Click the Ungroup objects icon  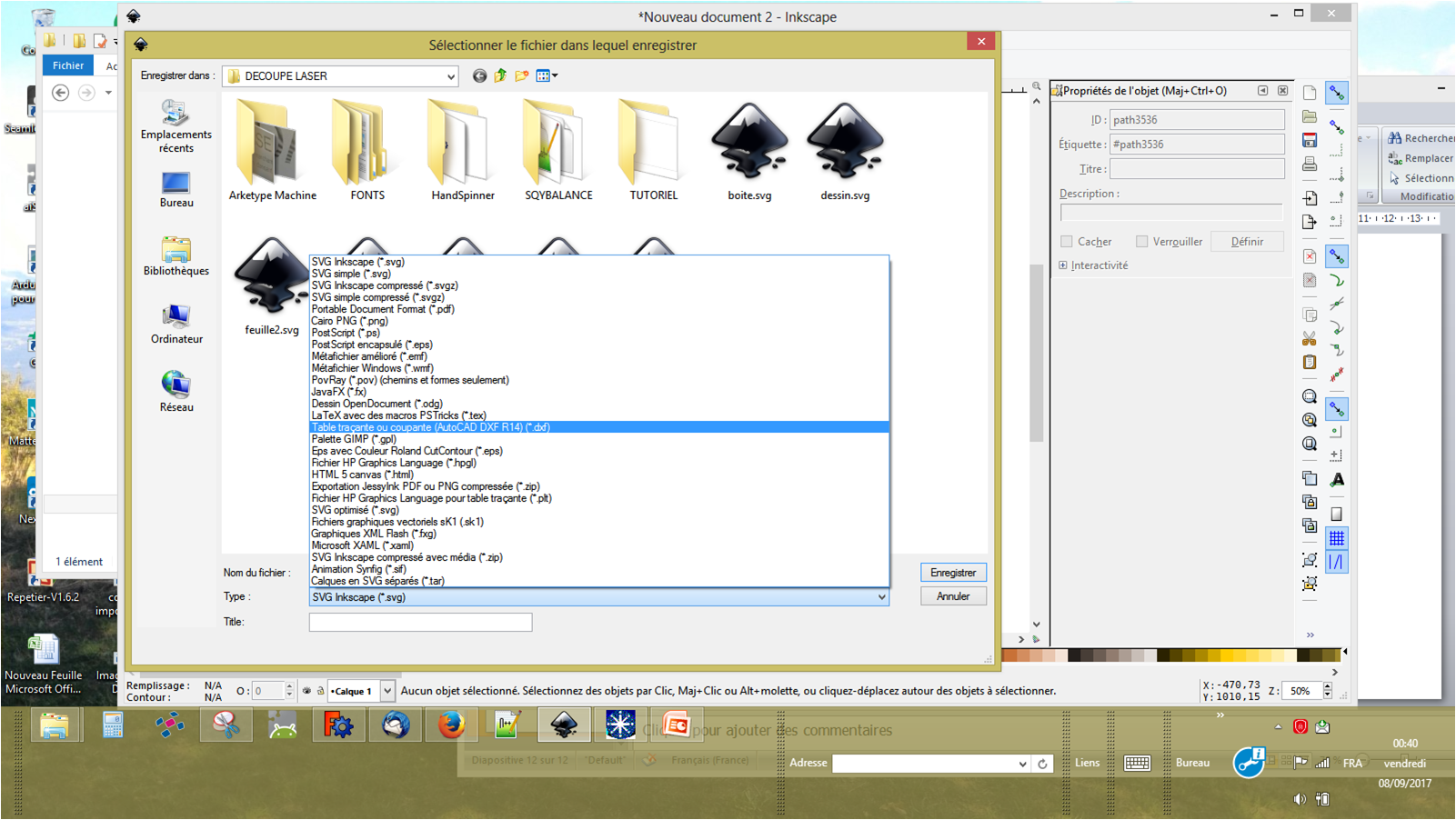[1310, 584]
